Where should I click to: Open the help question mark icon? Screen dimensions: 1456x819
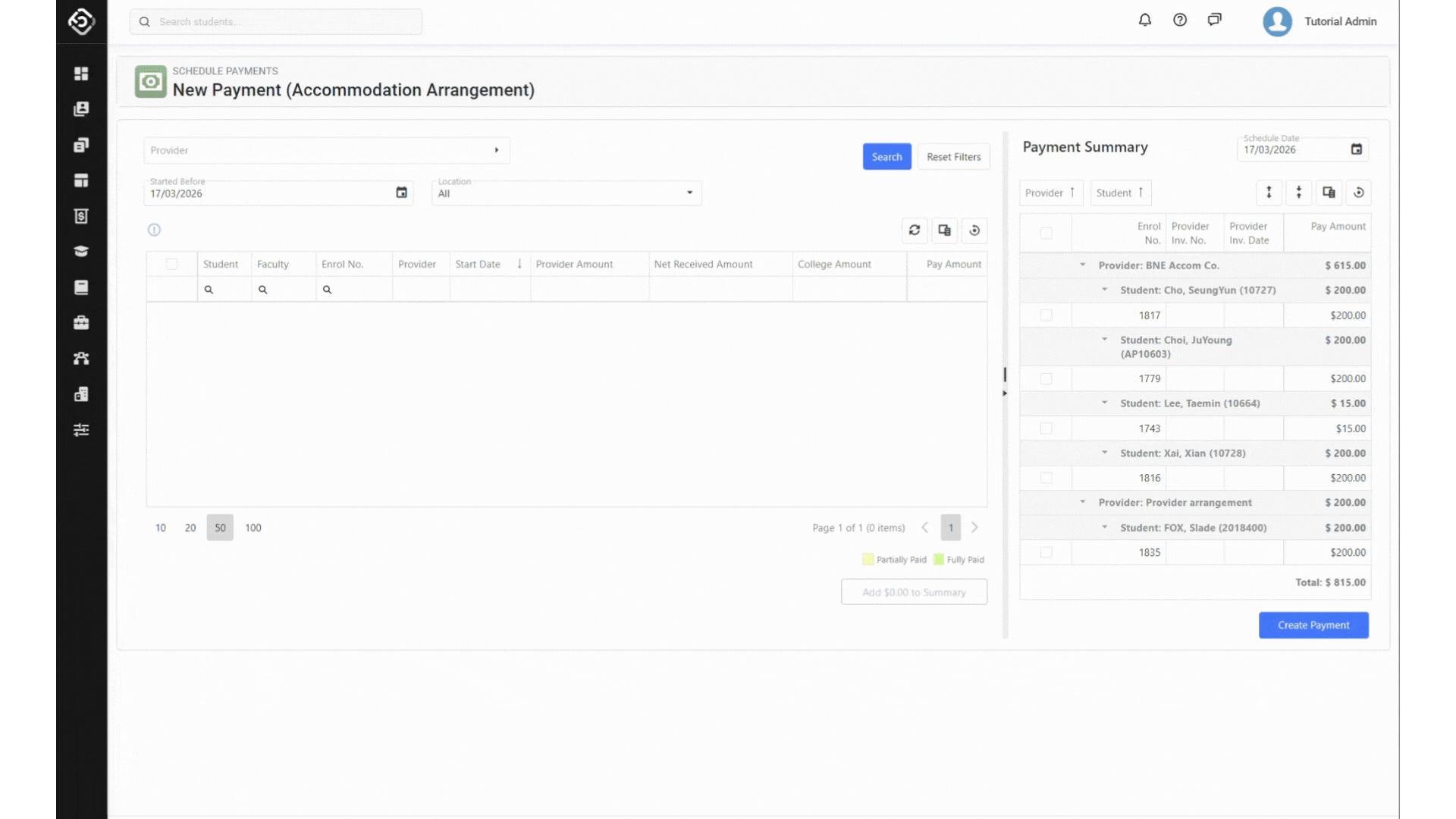pyautogui.click(x=1180, y=20)
